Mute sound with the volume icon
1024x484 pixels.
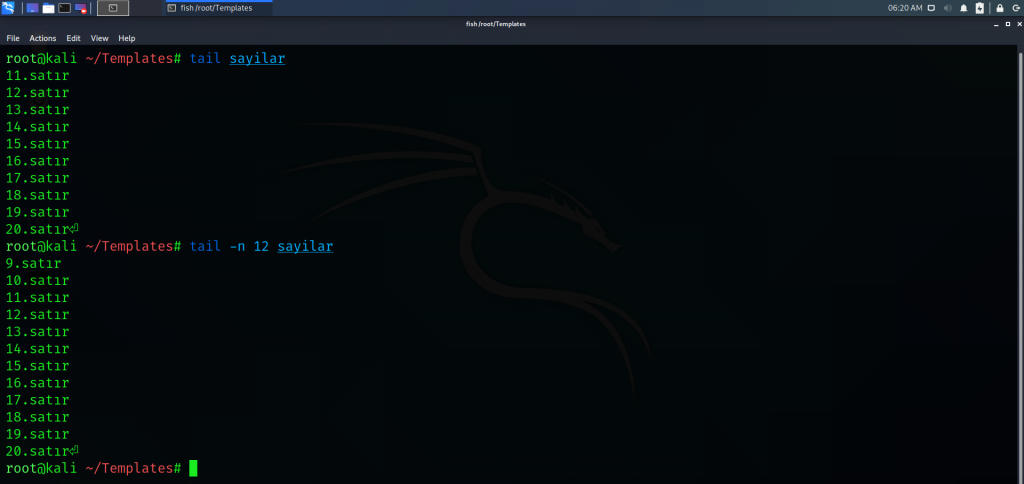click(x=947, y=8)
